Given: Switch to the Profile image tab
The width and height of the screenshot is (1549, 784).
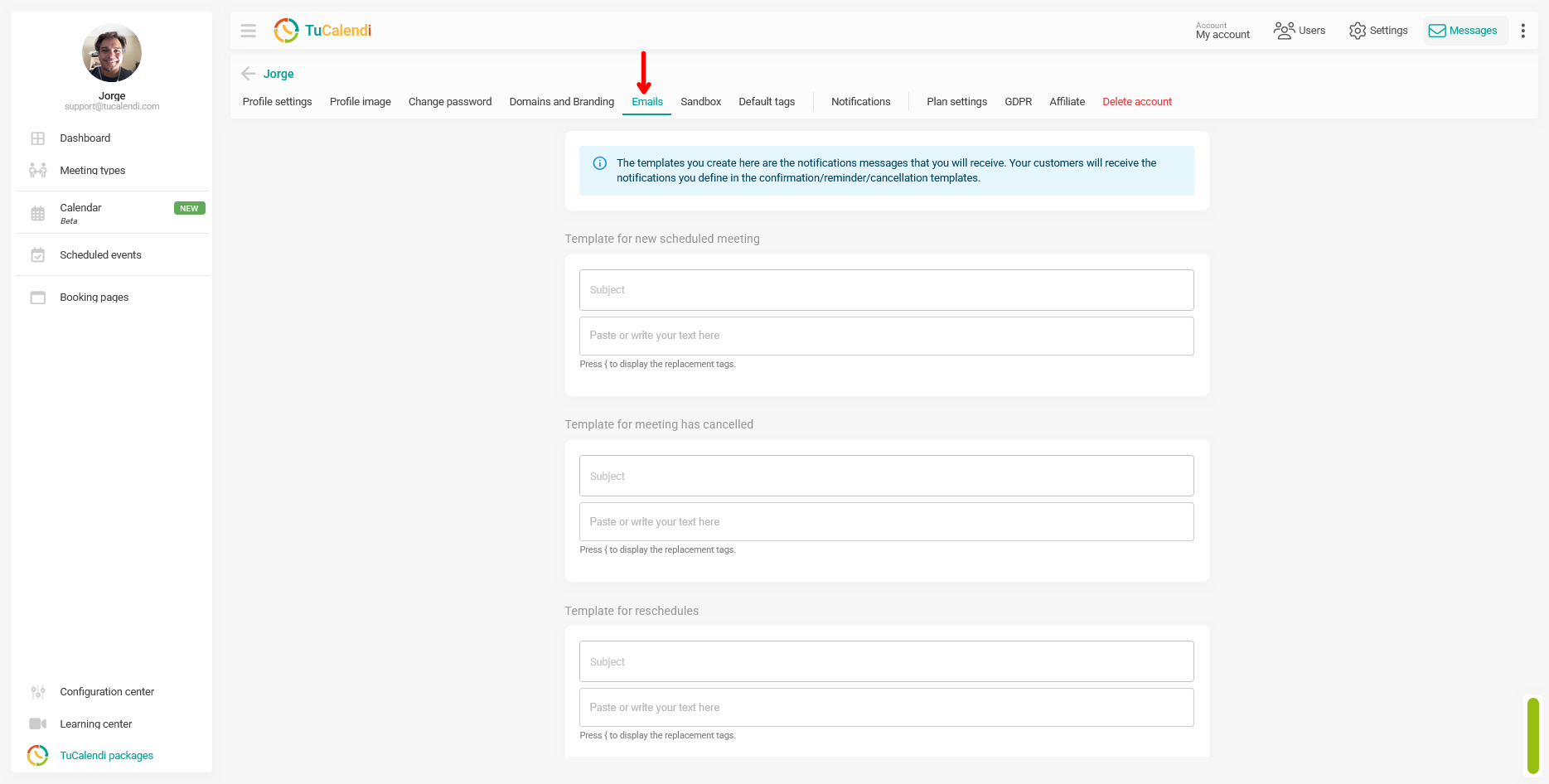Looking at the screenshot, I should point(361,102).
